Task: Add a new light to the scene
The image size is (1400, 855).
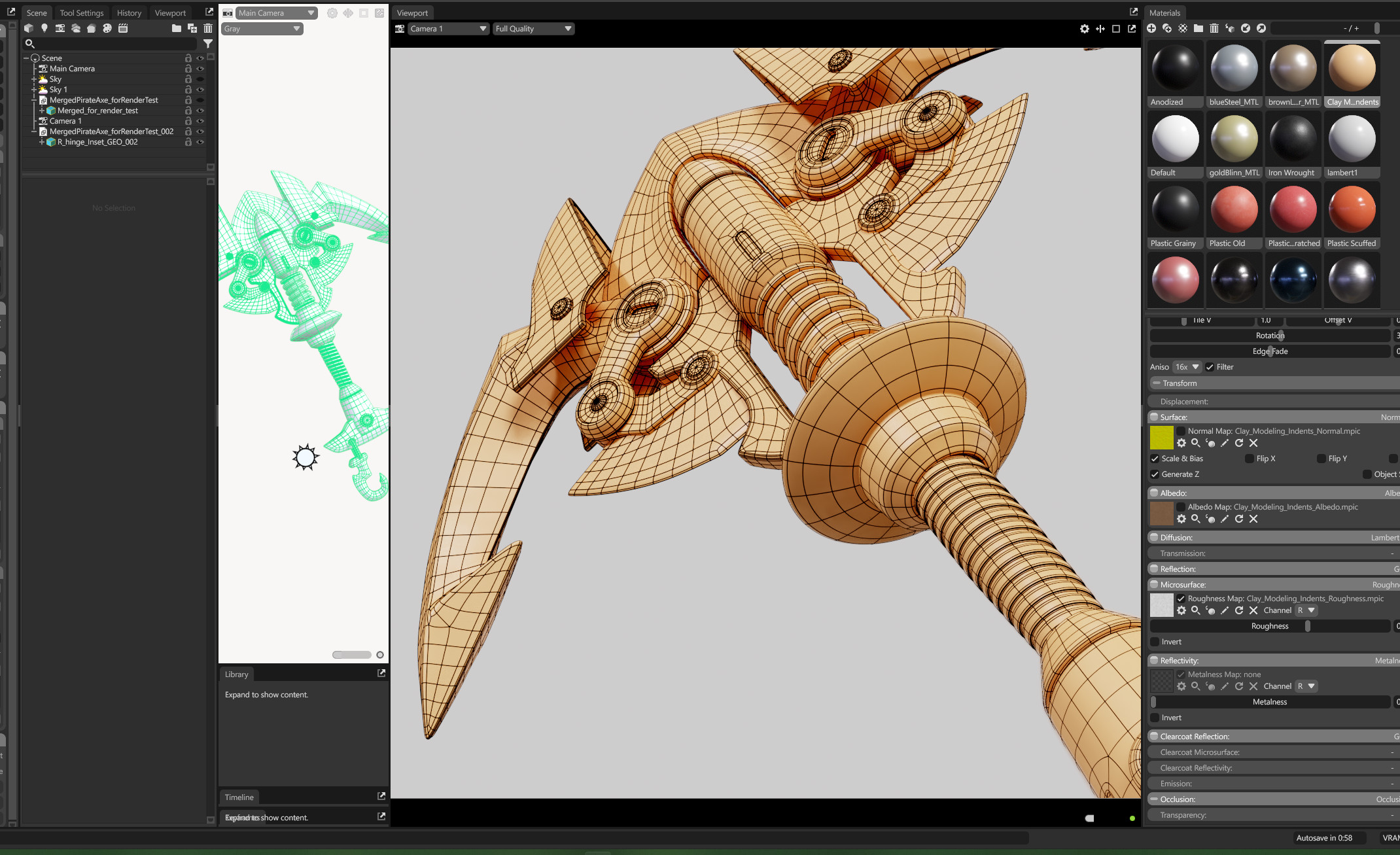Action: 44,28
